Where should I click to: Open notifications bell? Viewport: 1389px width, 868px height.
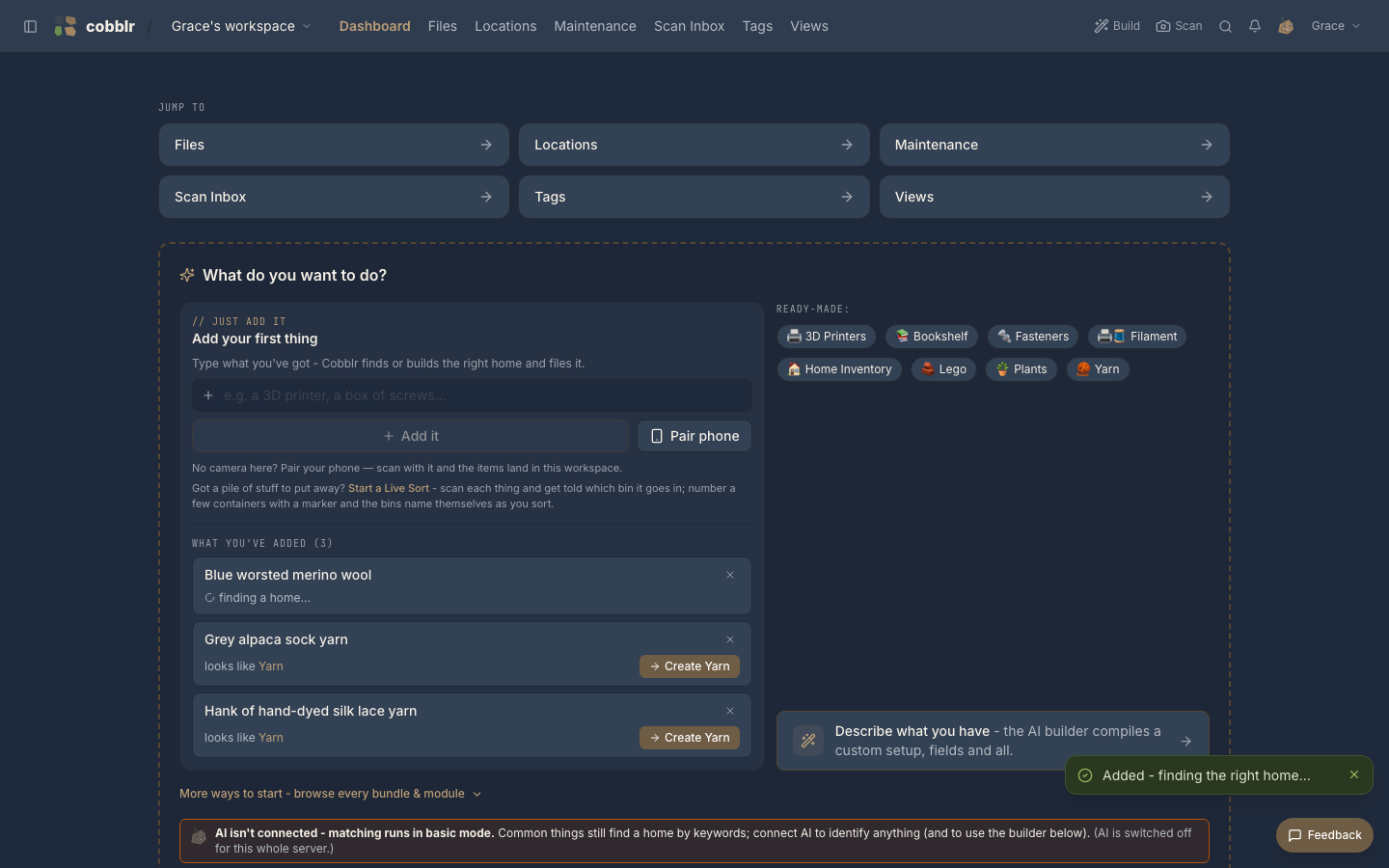[x=1255, y=26]
